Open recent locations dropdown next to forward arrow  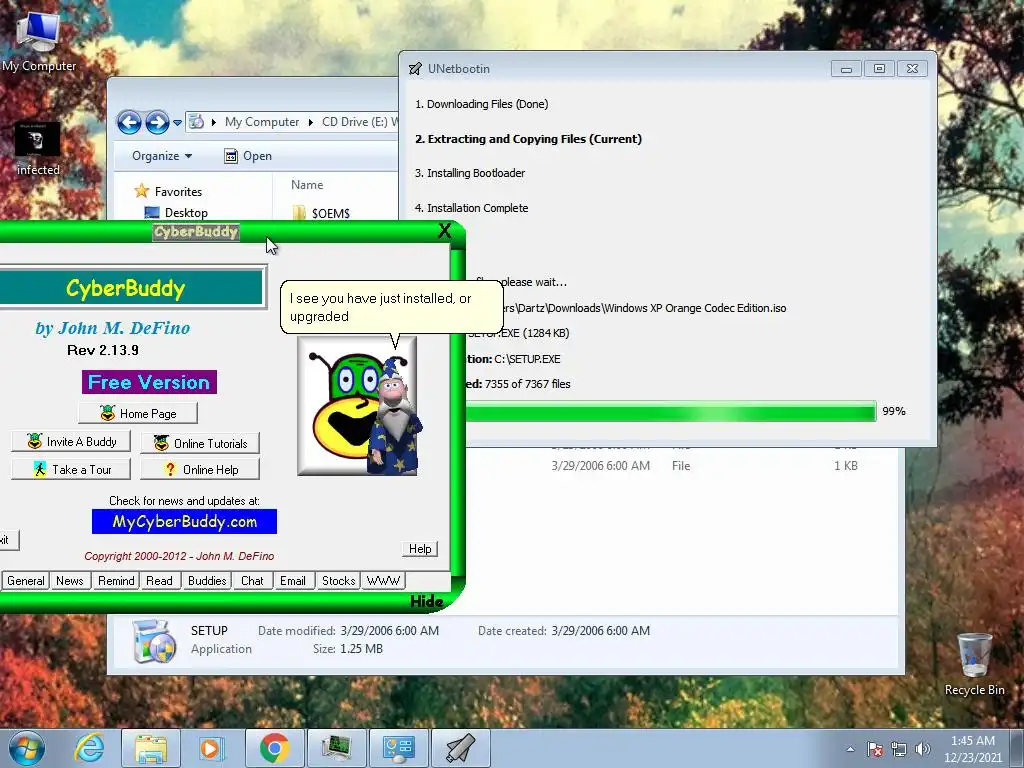[177, 122]
